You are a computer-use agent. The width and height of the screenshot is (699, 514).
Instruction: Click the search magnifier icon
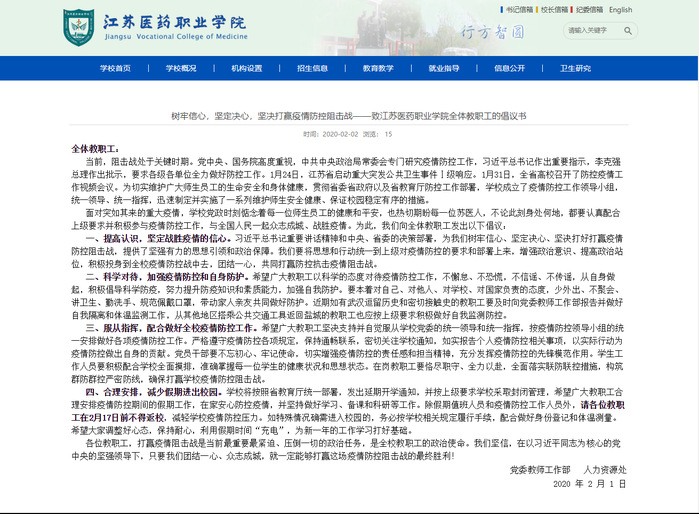point(626,30)
